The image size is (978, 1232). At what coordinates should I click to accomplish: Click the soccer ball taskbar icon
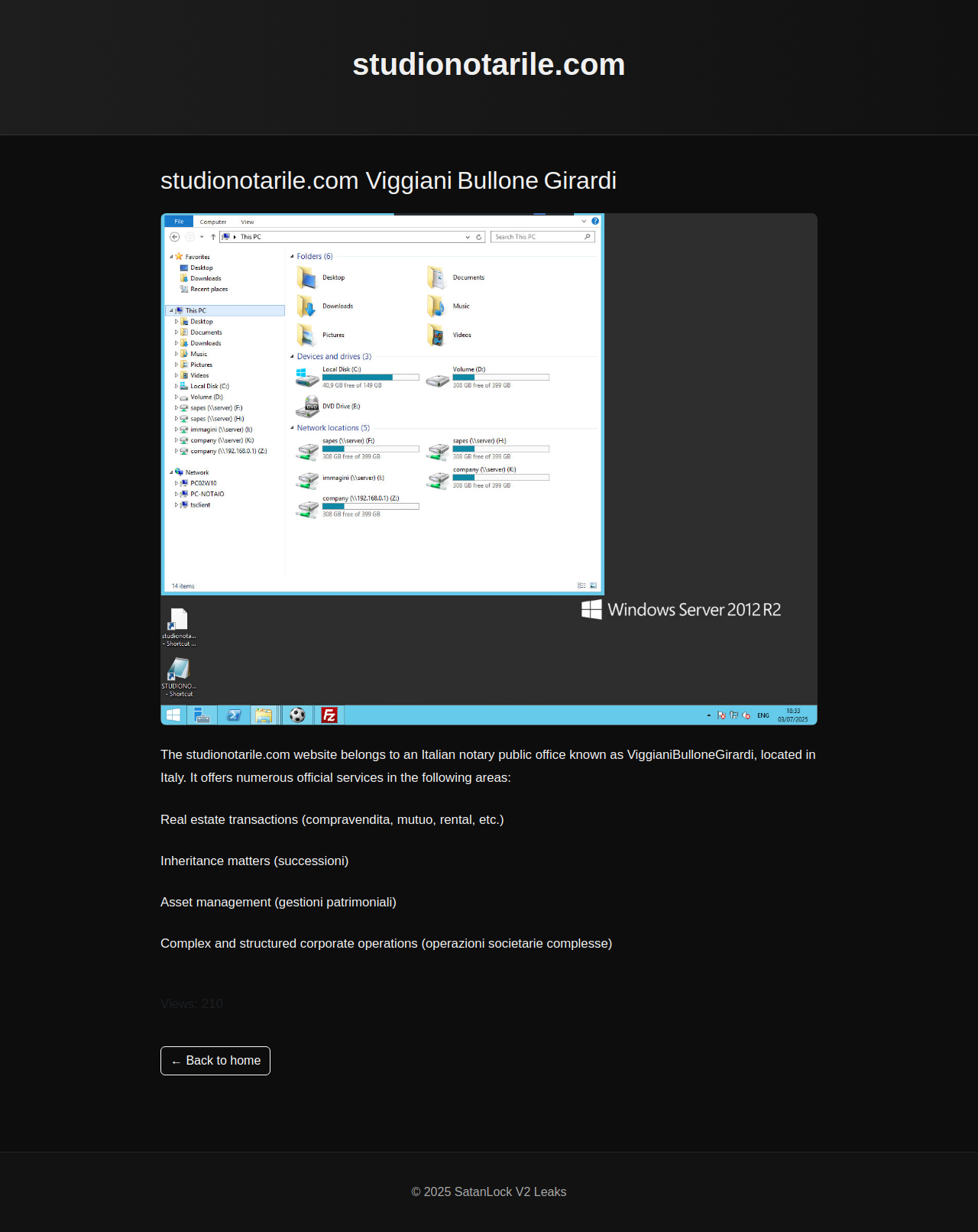[297, 715]
